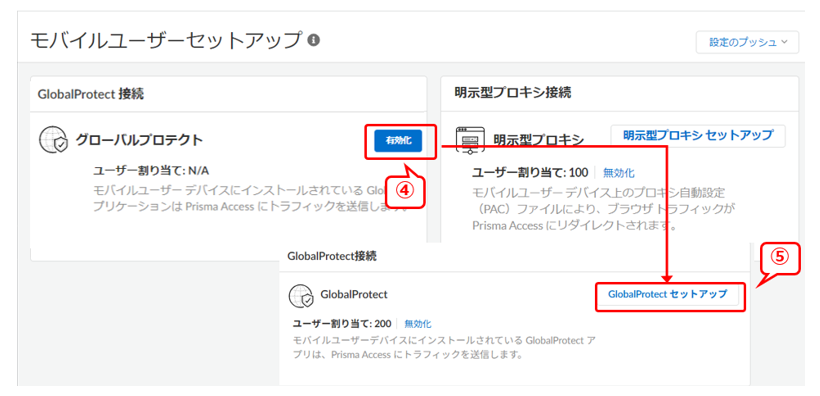Open the 設定のプッシュ dropdown
The height and width of the screenshot is (396, 820).
pos(747,42)
